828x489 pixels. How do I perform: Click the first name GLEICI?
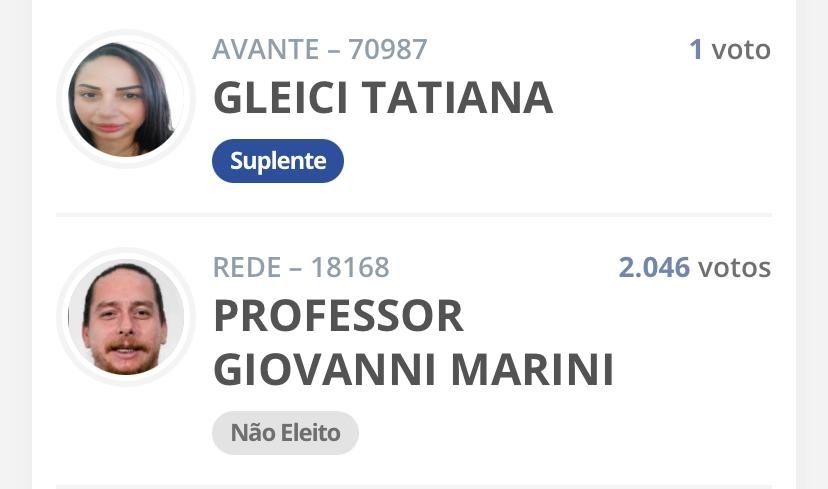click(280, 98)
